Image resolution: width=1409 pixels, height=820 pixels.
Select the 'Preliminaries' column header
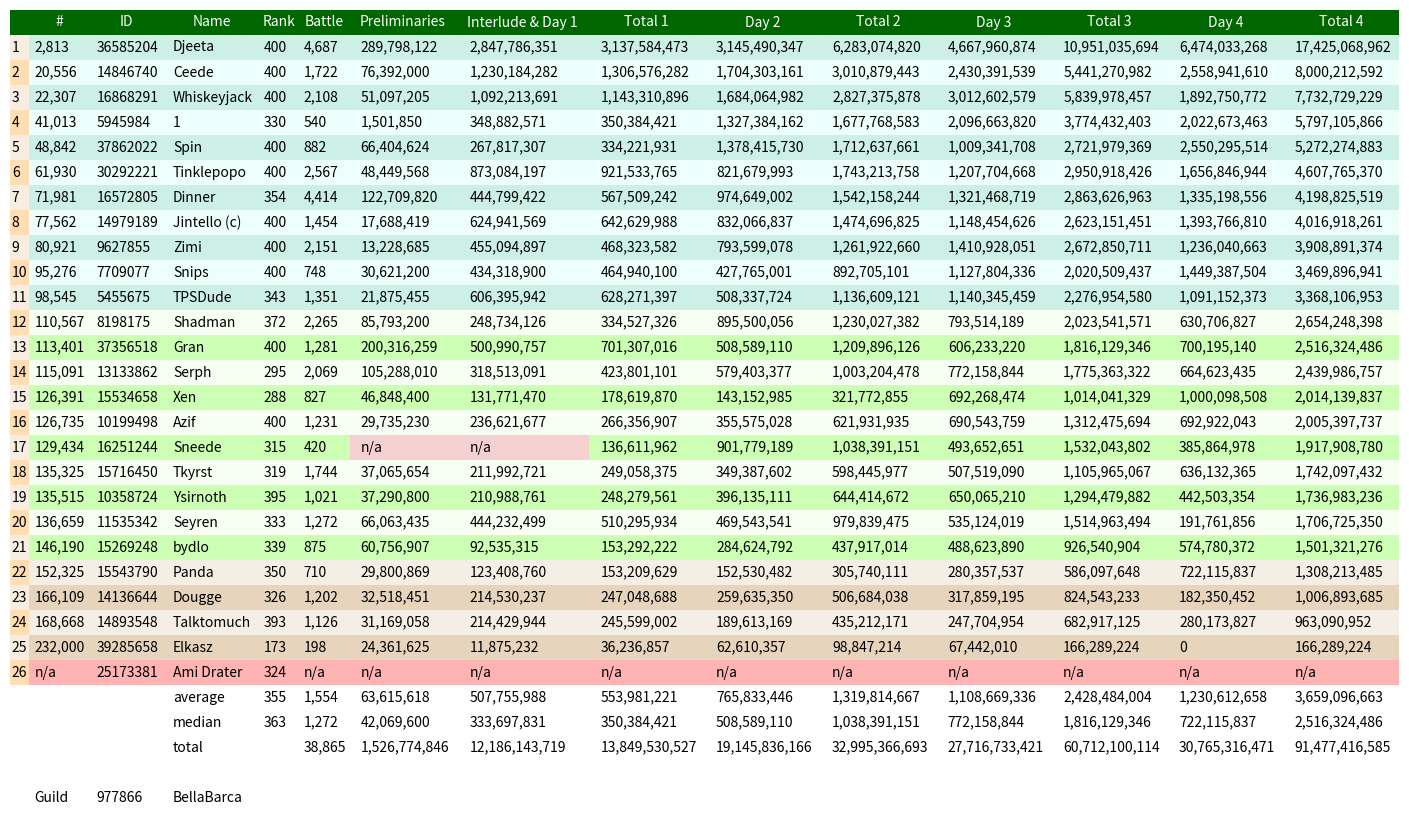(x=402, y=21)
